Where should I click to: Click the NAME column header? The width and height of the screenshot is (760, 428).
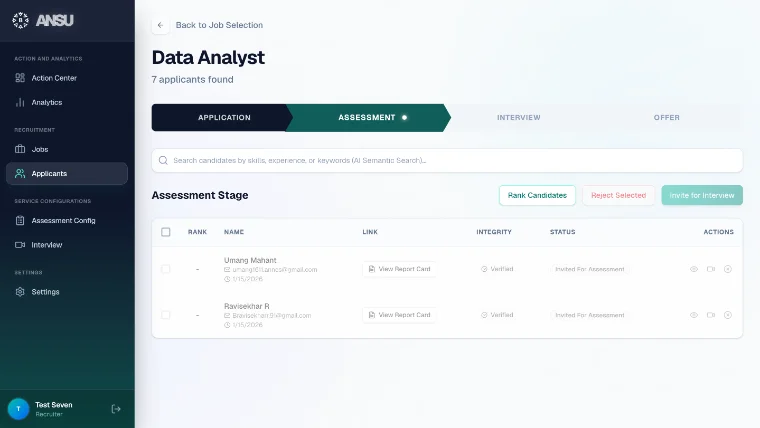234,232
